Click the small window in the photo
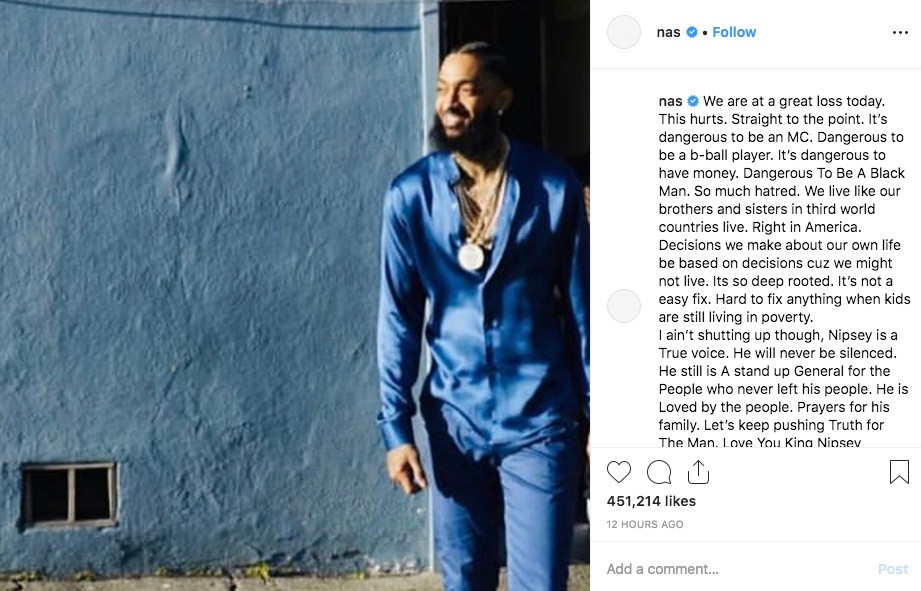 point(69,494)
